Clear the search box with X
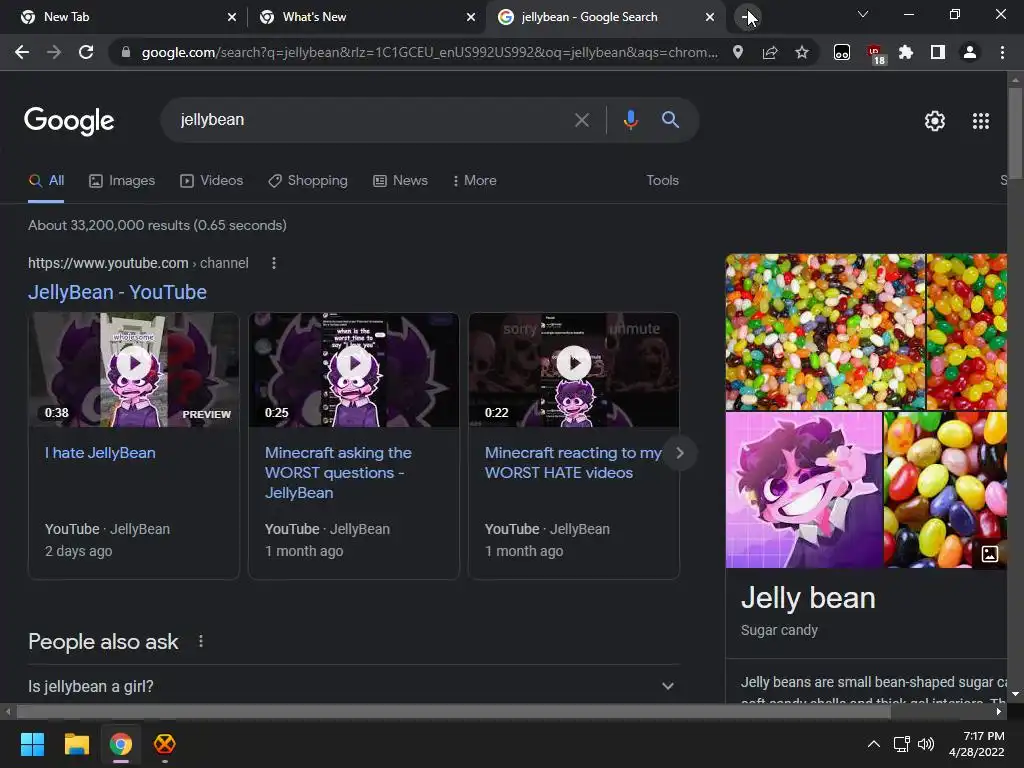1024x768 pixels. (581, 120)
